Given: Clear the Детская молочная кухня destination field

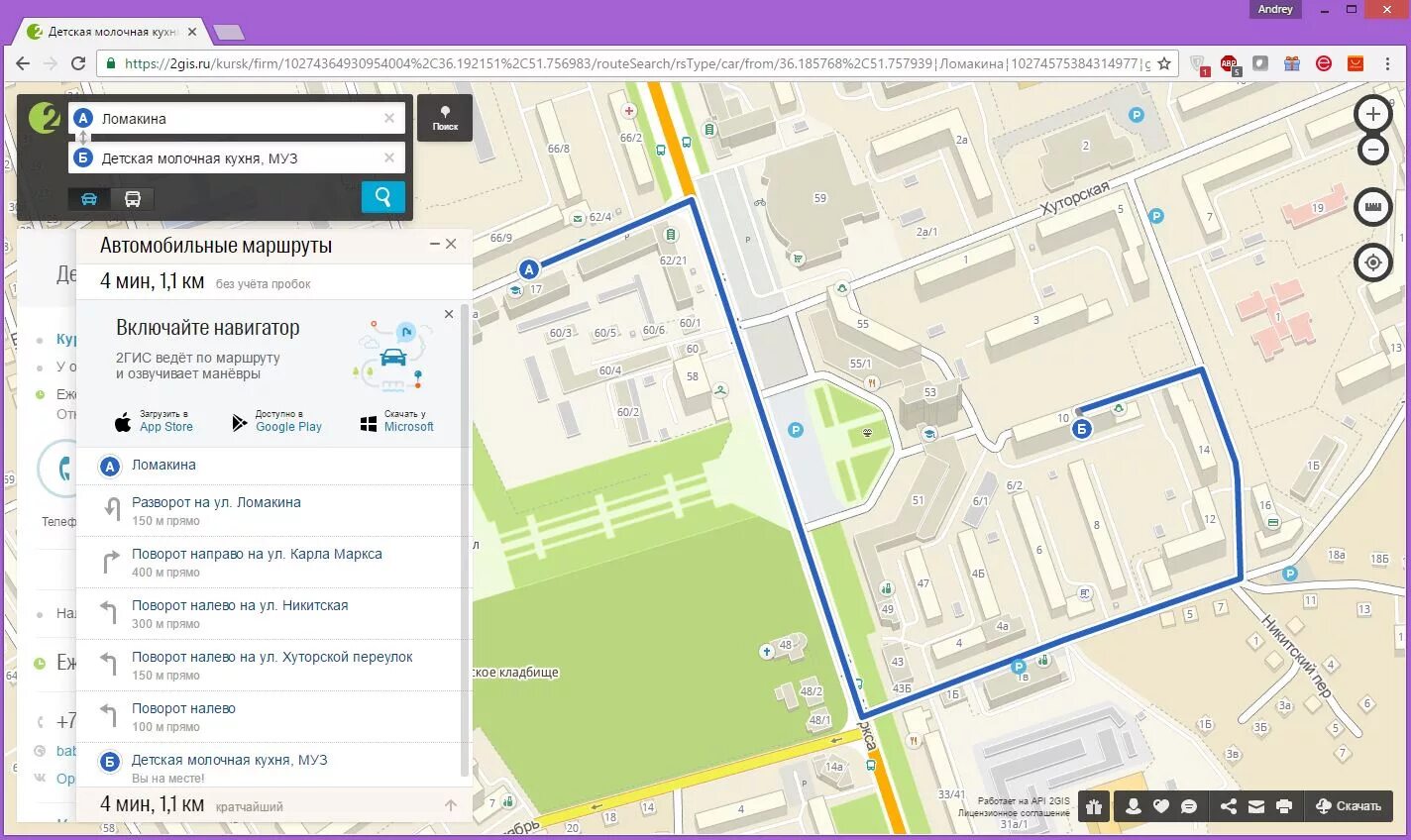Looking at the screenshot, I should (389, 157).
